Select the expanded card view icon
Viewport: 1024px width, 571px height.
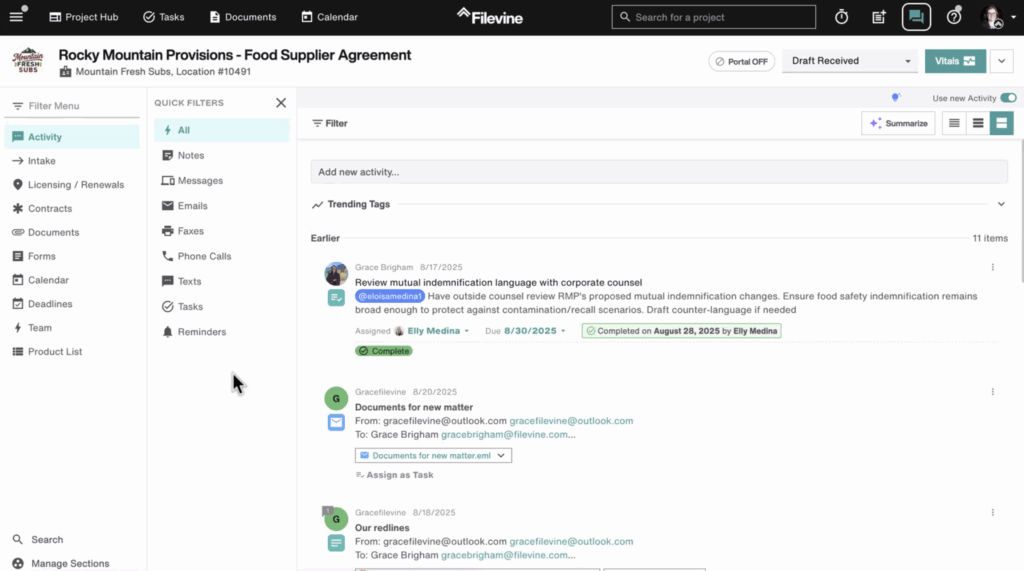(1001, 123)
